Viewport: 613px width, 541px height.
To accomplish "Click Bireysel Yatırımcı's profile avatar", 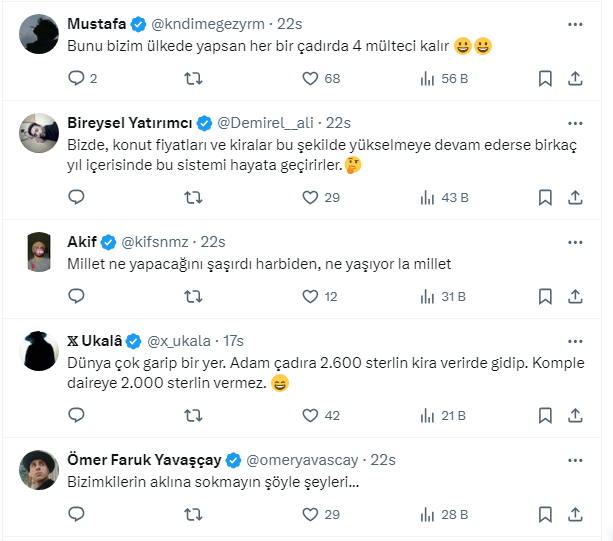I will tap(38, 133).
